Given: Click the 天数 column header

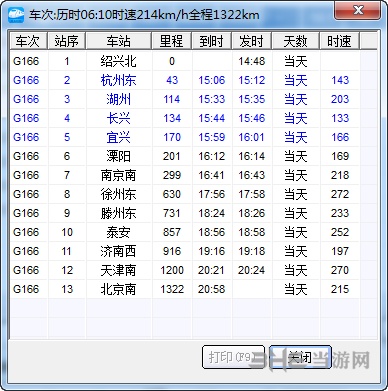Looking at the screenshot, I should 296,41.
